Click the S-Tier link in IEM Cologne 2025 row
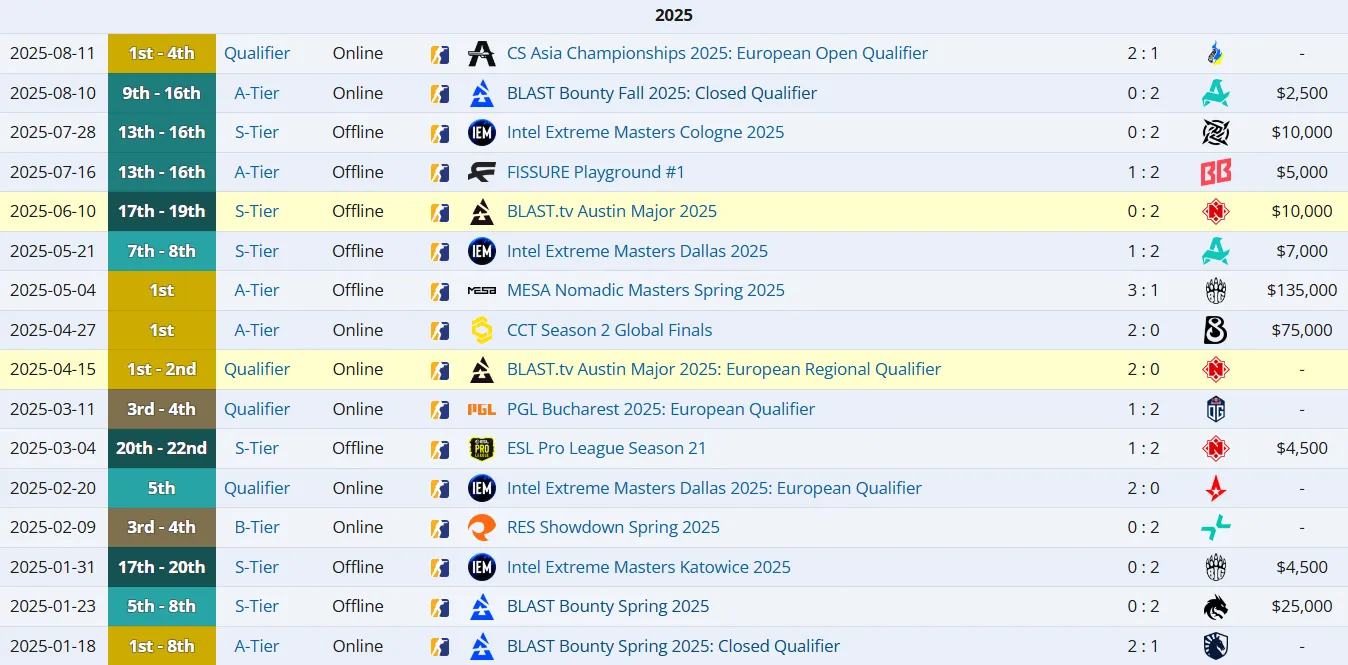 click(x=257, y=133)
